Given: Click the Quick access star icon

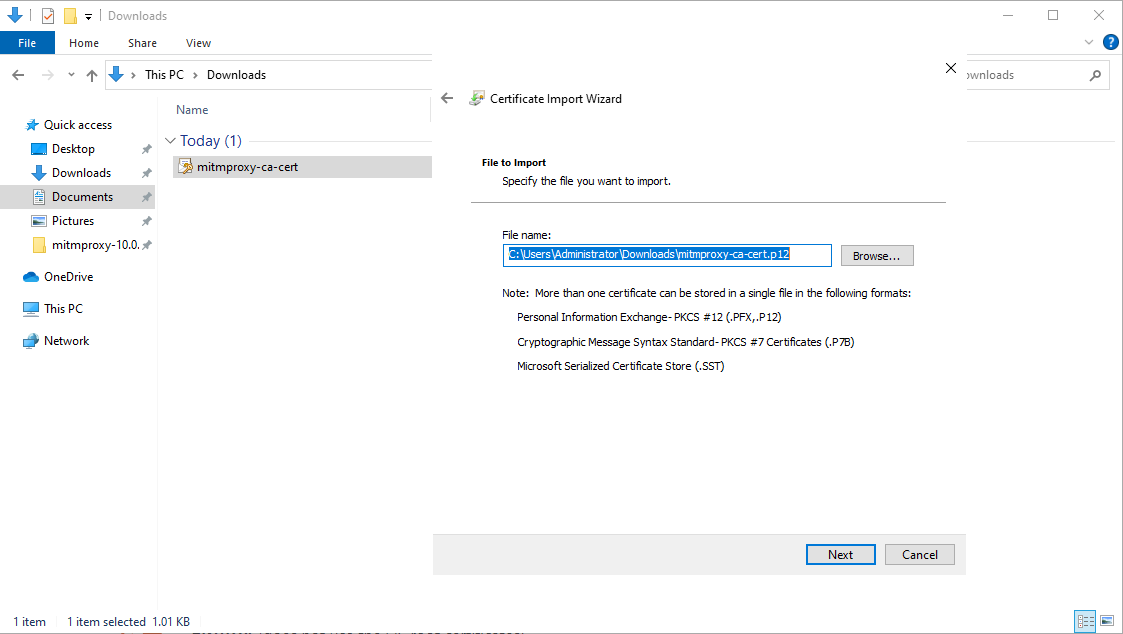Looking at the screenshot, I should pyautogui.click(x=32, y=125).
